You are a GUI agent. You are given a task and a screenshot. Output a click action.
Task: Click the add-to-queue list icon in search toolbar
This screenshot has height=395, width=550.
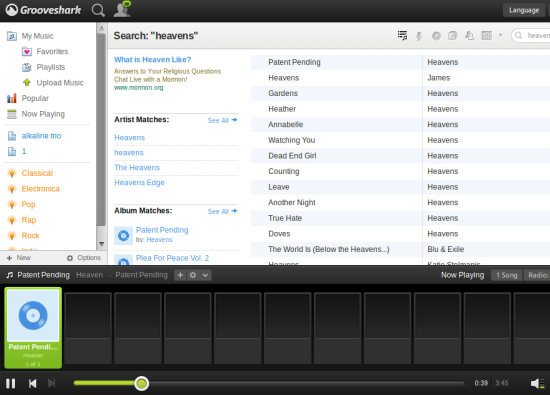point(402,35)
